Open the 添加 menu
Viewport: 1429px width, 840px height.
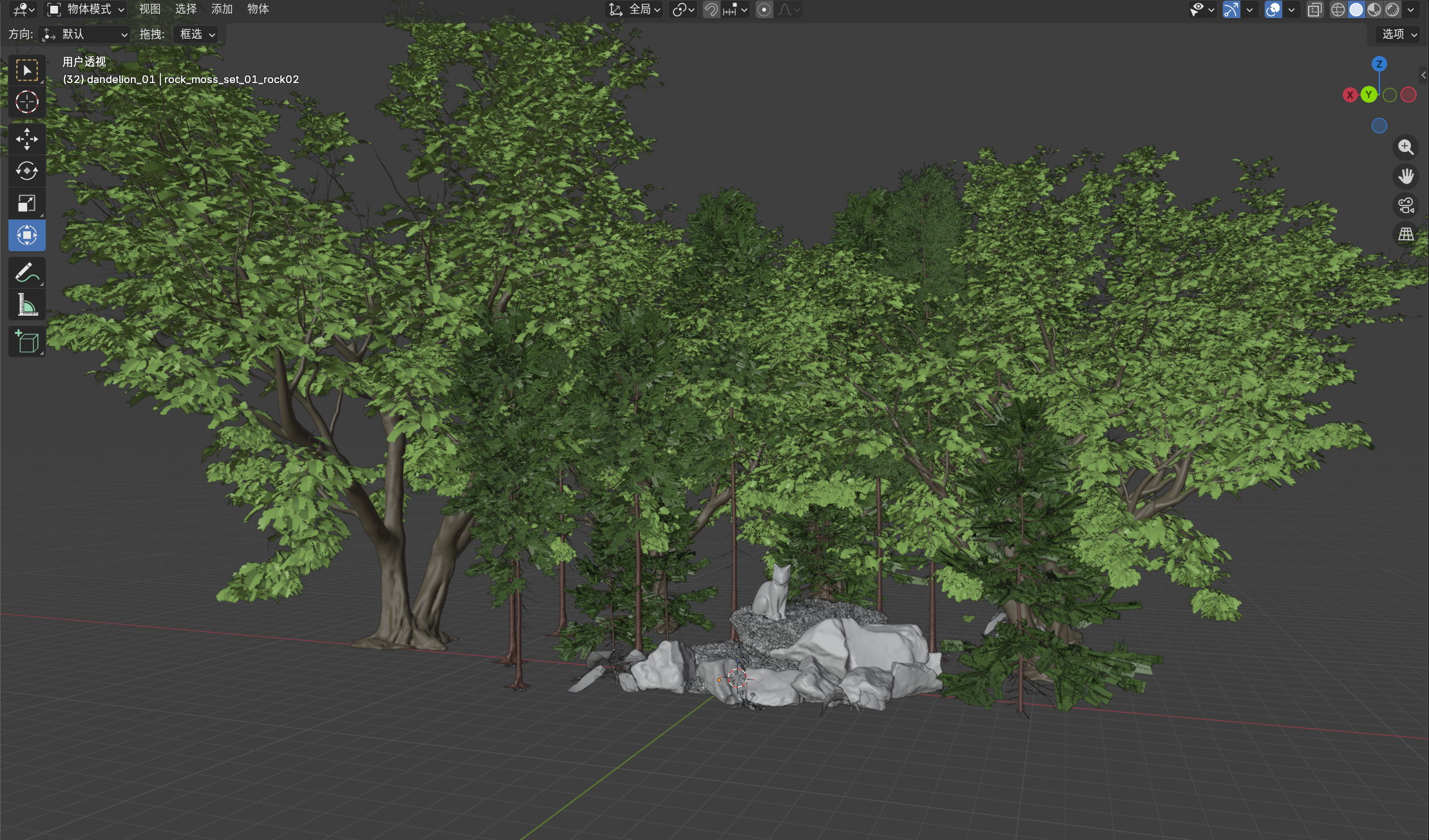click(x=222, y=10)
